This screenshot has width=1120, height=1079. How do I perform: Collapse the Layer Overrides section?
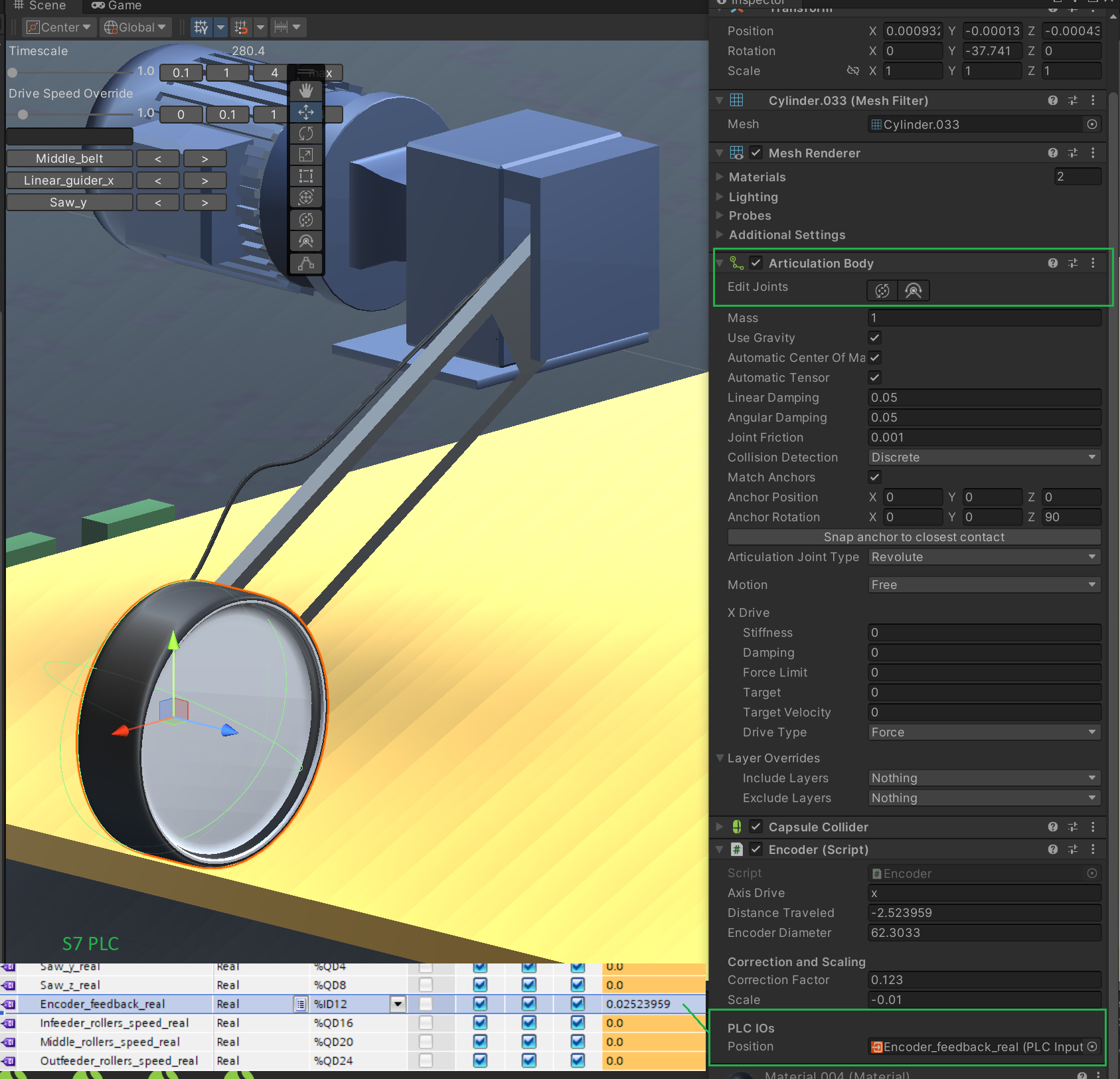click(x=720, y=758)
